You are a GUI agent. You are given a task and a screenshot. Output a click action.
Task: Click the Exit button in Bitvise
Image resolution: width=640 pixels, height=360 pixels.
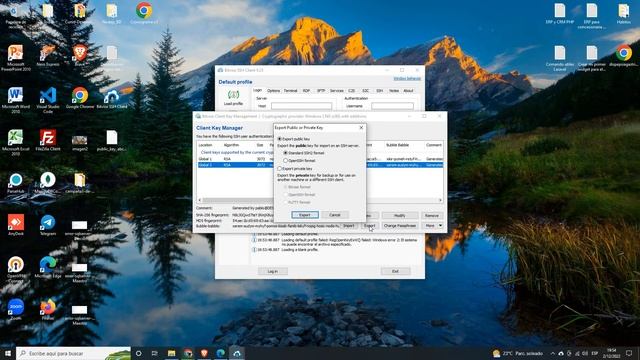point(395,271)
